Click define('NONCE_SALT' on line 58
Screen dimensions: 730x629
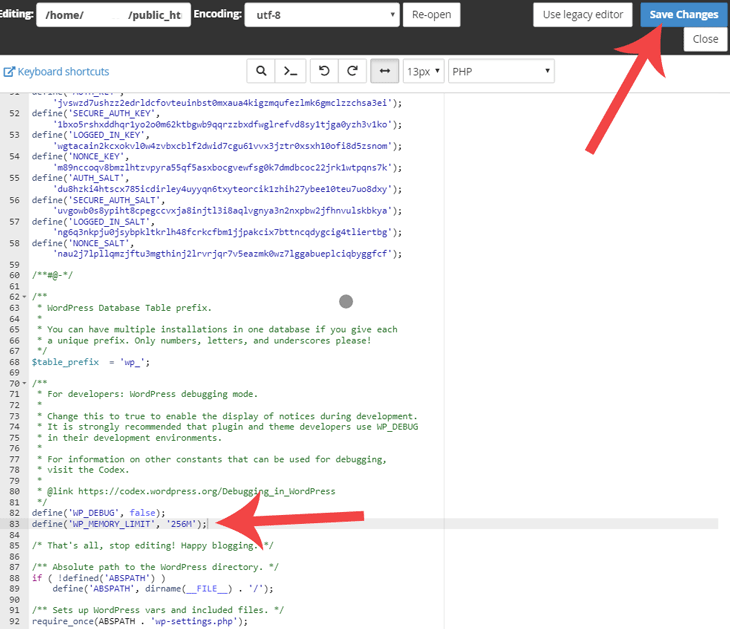click(x=83, y=243)
